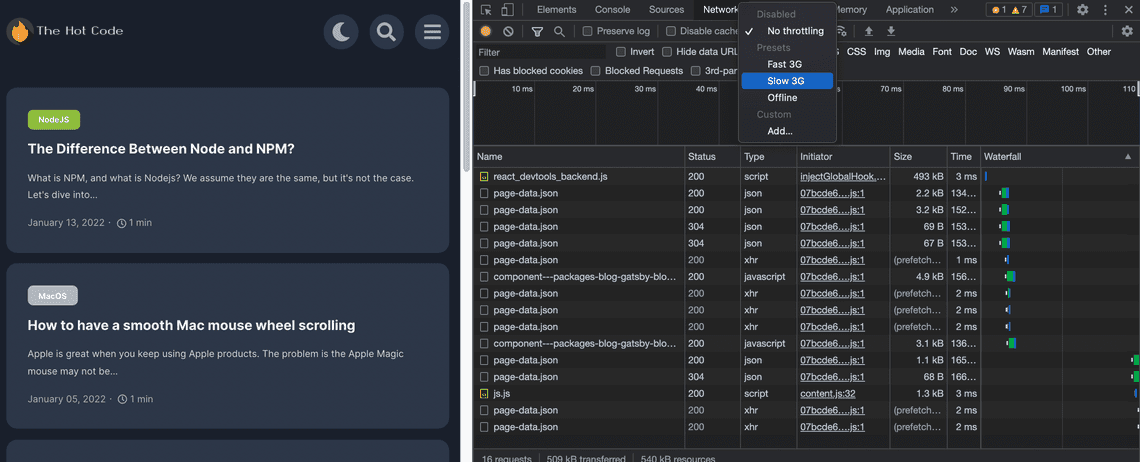
Task: Close the DevTools panel
Action: [x=1128, y=9]
